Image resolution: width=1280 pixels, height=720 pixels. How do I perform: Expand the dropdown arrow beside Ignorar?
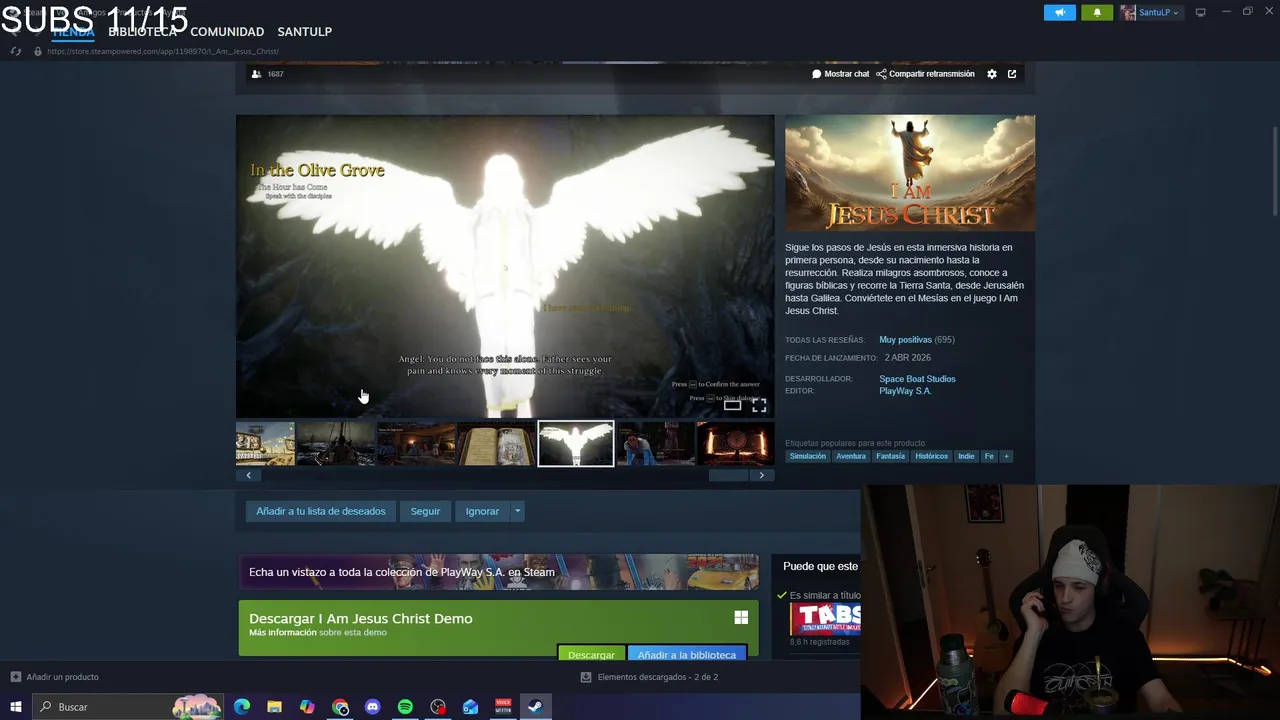[x=517, y=511]
